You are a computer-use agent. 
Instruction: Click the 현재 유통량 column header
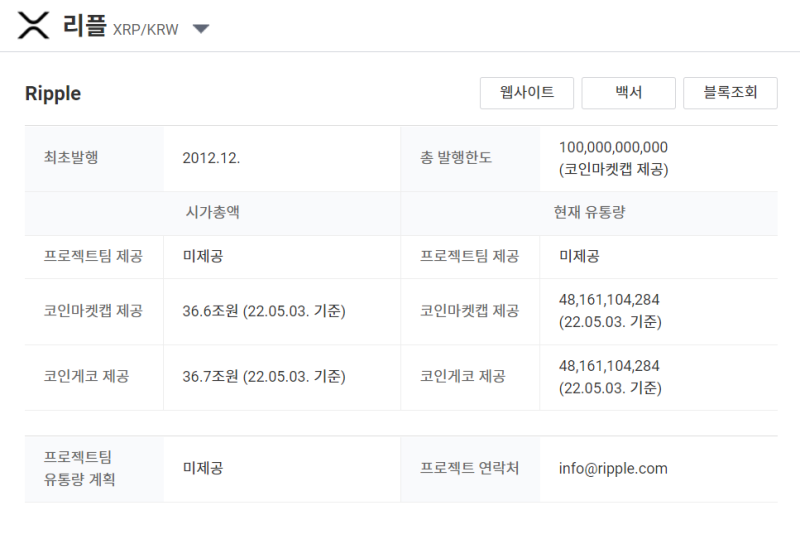click(589, 212)
